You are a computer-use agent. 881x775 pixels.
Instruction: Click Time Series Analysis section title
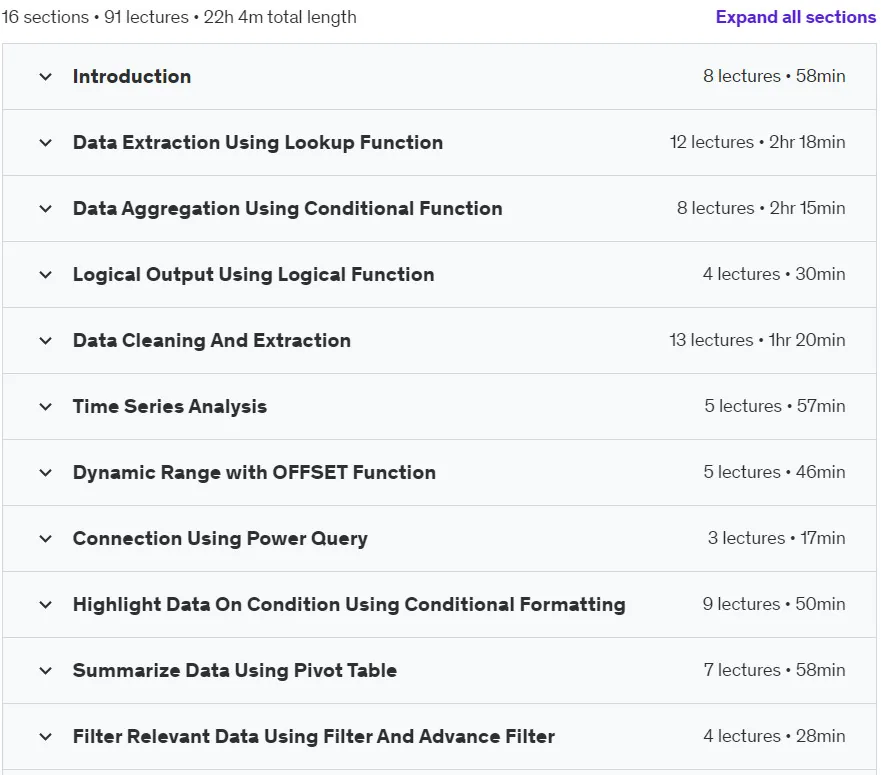pyautogui.click(x=170, y=406)
